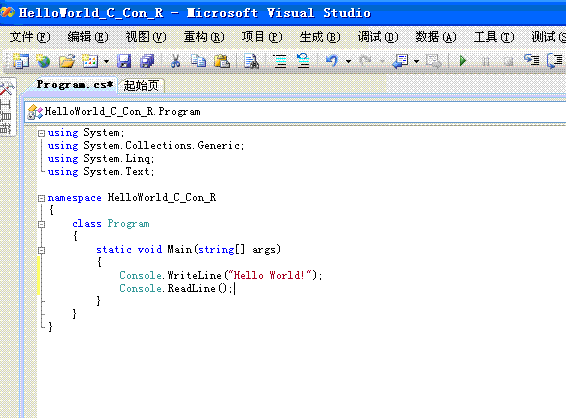Open file using the folder icon

[x=67, y=61]
